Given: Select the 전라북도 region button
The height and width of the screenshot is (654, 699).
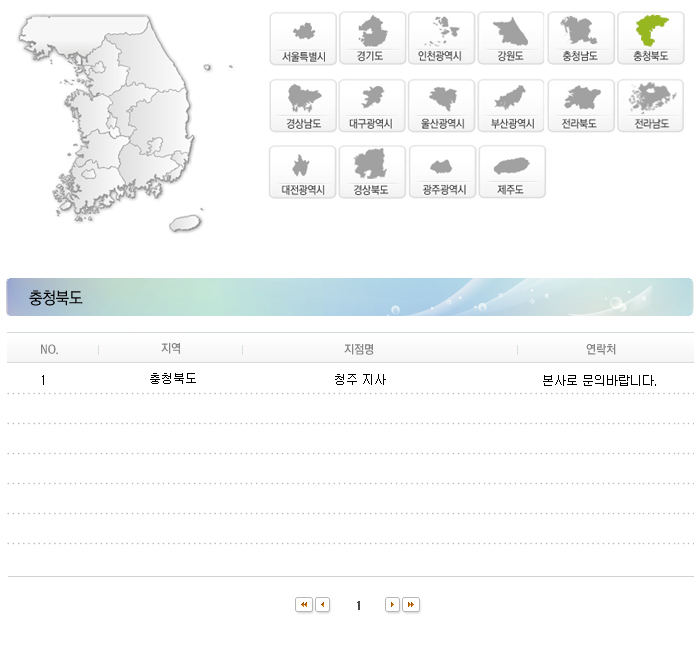Looking at the screenshot, I should tap(581, 106).
